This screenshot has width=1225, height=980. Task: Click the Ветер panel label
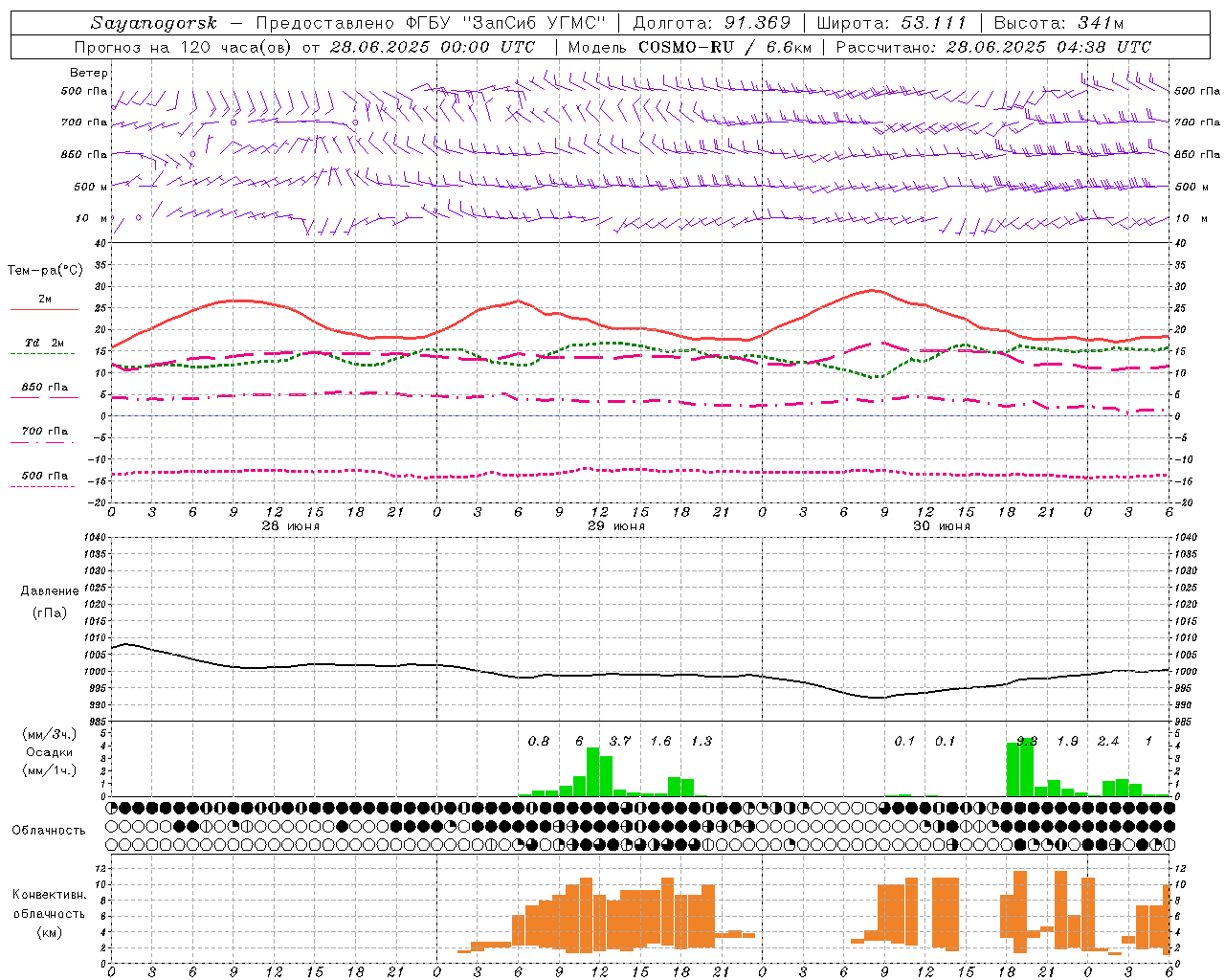(x=88, y=73)
